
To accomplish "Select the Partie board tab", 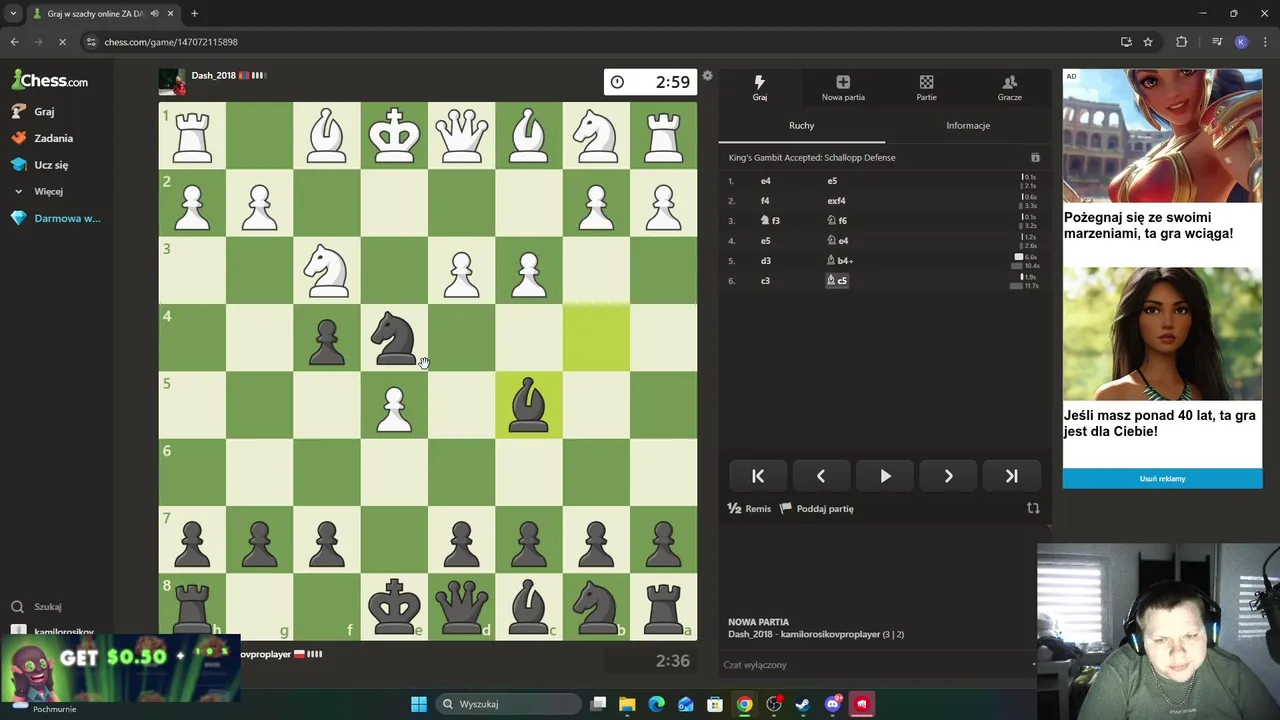I will tap(926, 88).
